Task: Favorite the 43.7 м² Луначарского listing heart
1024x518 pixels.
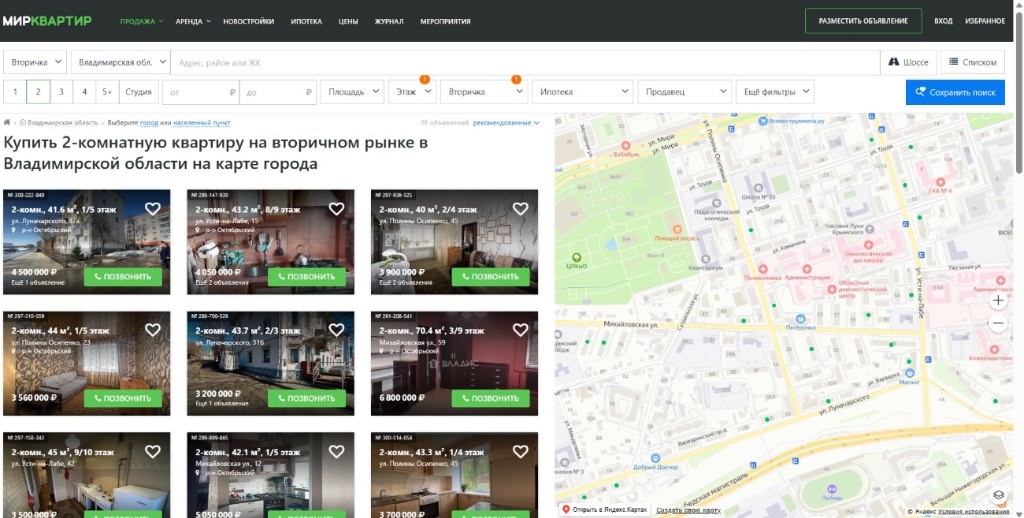Action: pyautogui.click(x=336, y=331)
